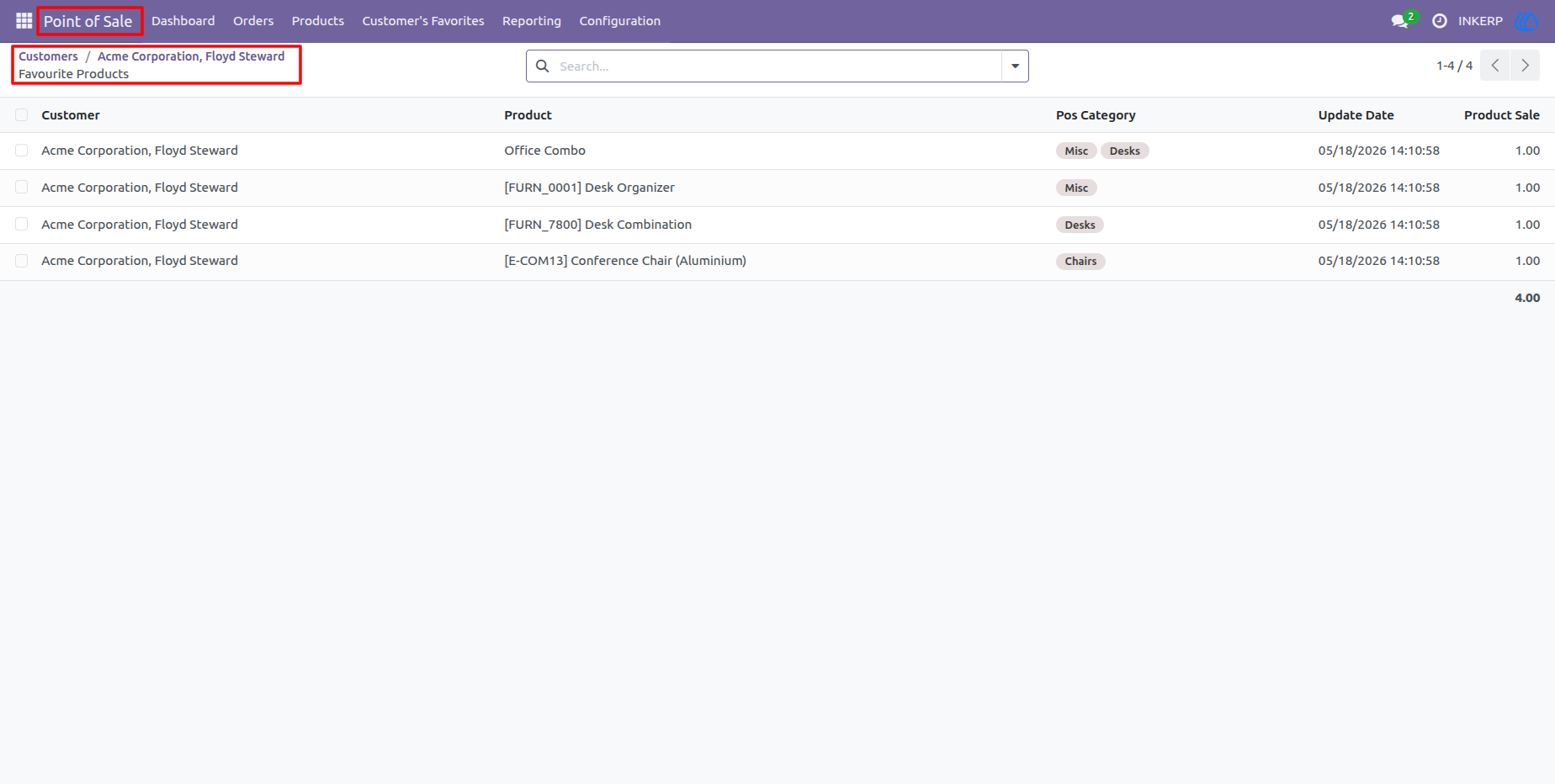Open the Orders menu
This screenshot has height=784, width=1555.
coord(253,21)
